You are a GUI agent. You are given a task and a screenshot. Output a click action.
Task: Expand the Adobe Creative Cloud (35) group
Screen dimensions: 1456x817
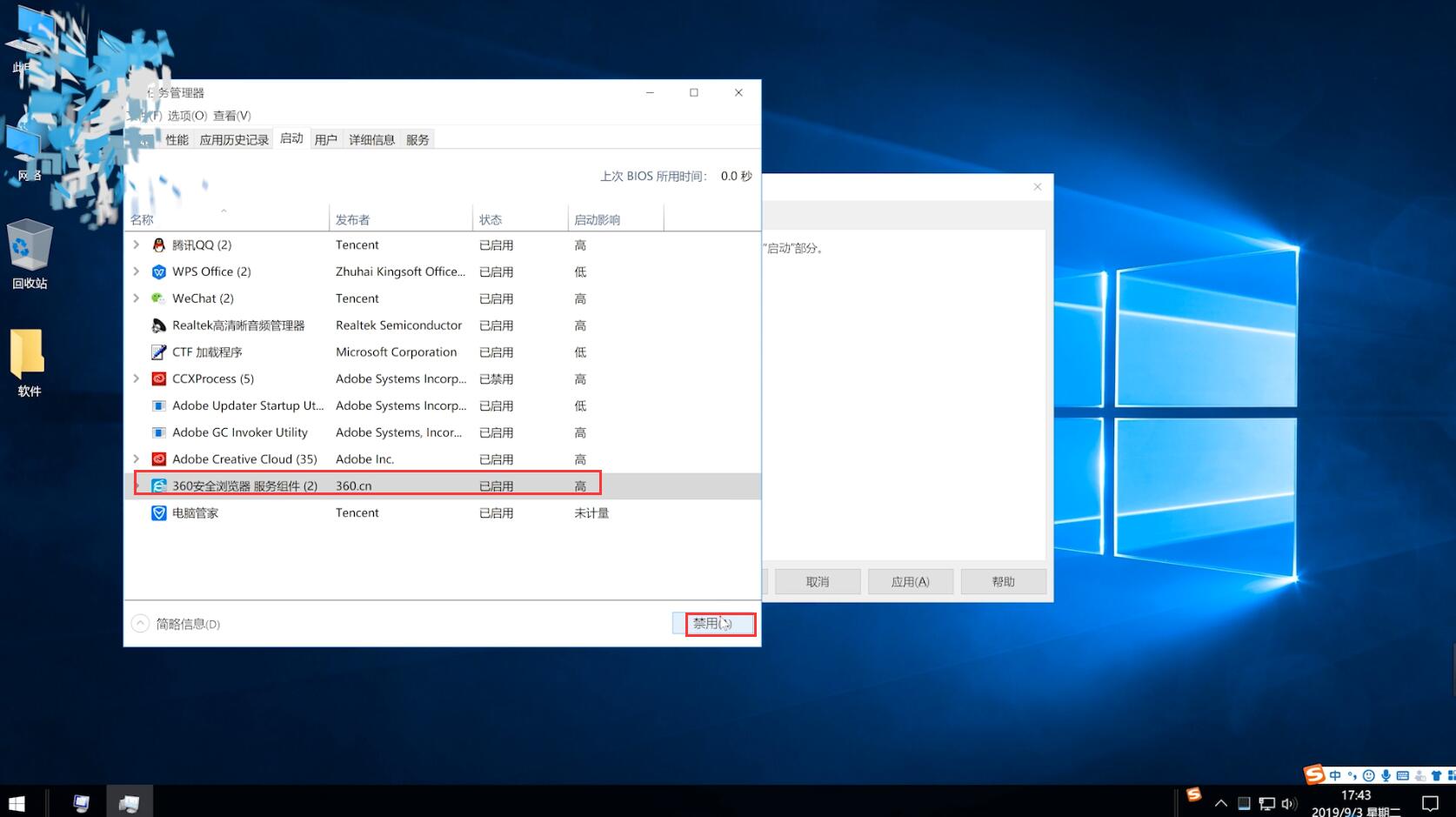pos(137,459)
